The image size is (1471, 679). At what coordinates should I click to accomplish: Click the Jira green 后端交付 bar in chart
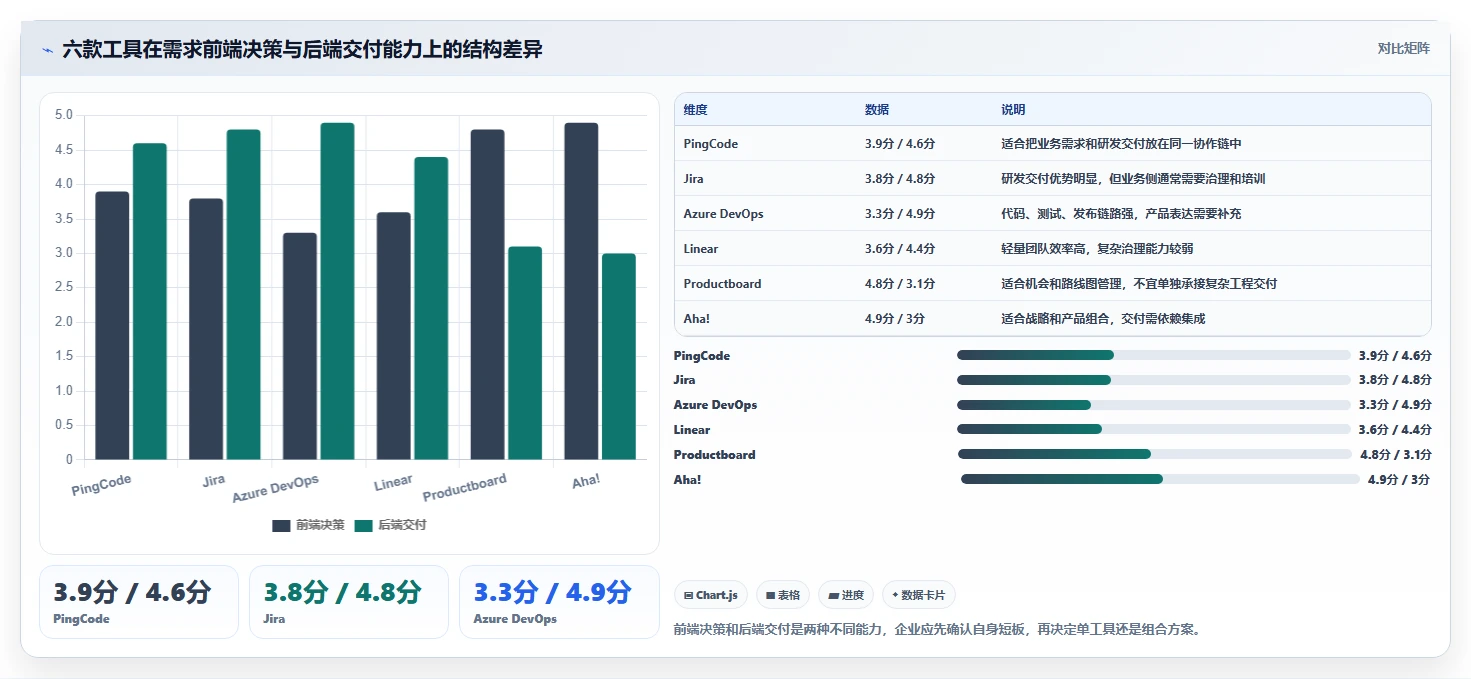243,295
